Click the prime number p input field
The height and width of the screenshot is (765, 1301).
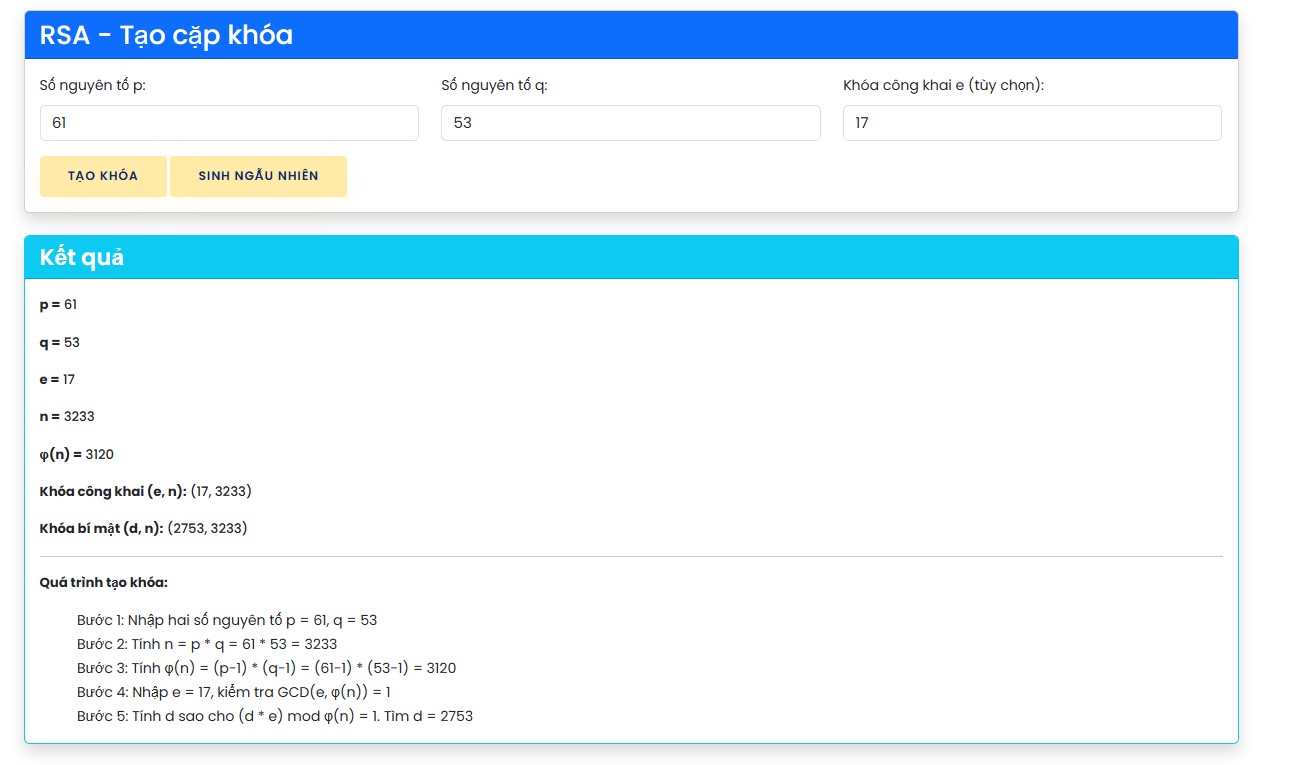[x=229, y=123]
